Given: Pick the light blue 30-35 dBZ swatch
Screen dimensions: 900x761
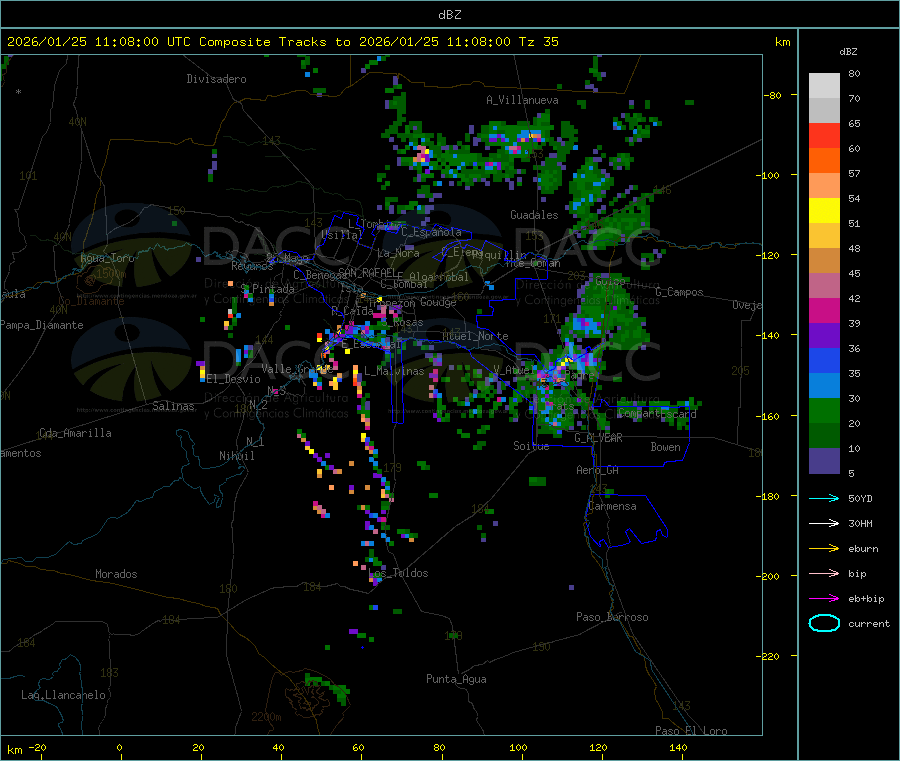Looking at the screenshot, I should tap(824, 386).
